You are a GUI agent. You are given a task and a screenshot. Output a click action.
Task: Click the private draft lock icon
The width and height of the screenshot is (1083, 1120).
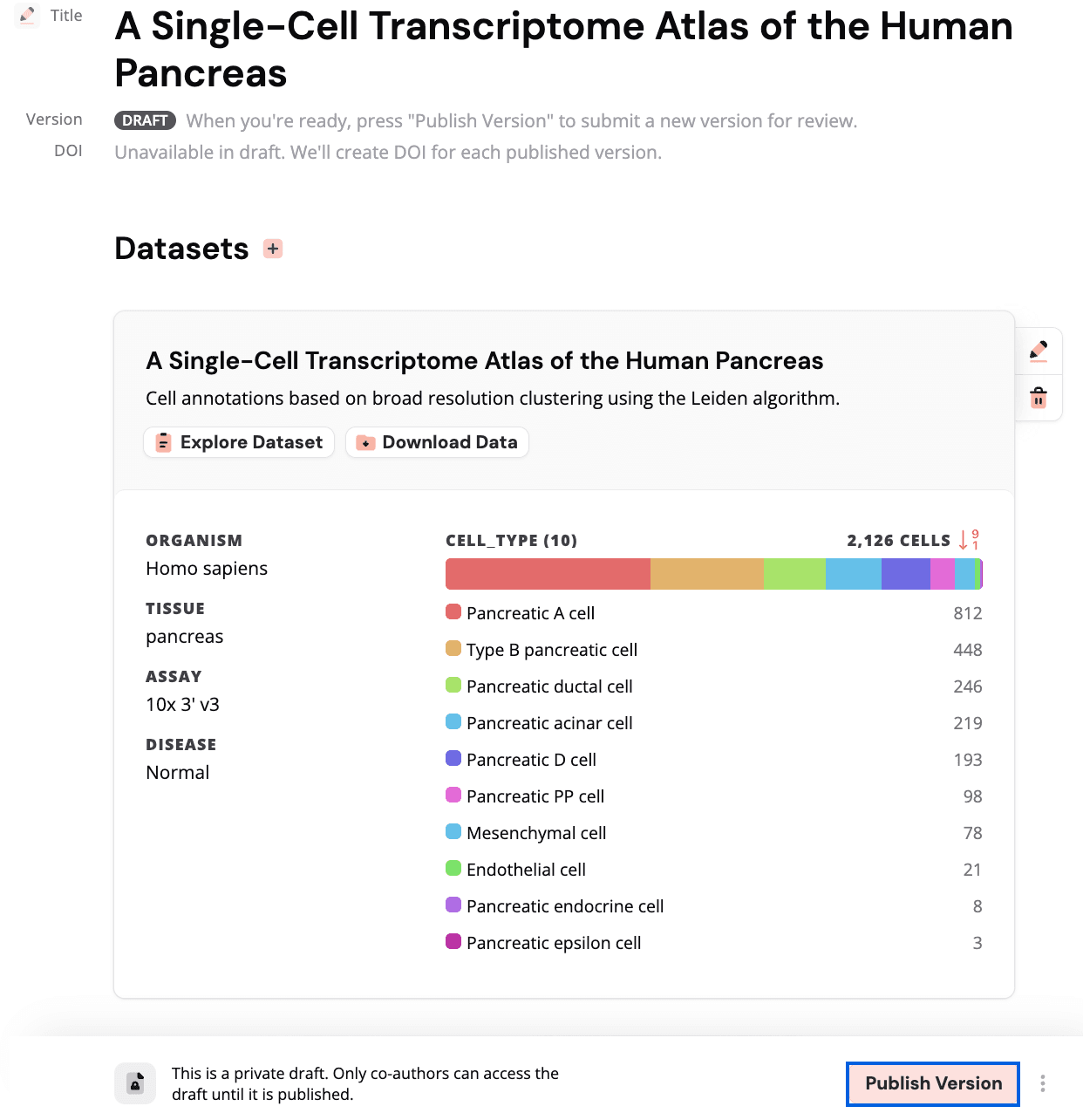[135, 1083]
